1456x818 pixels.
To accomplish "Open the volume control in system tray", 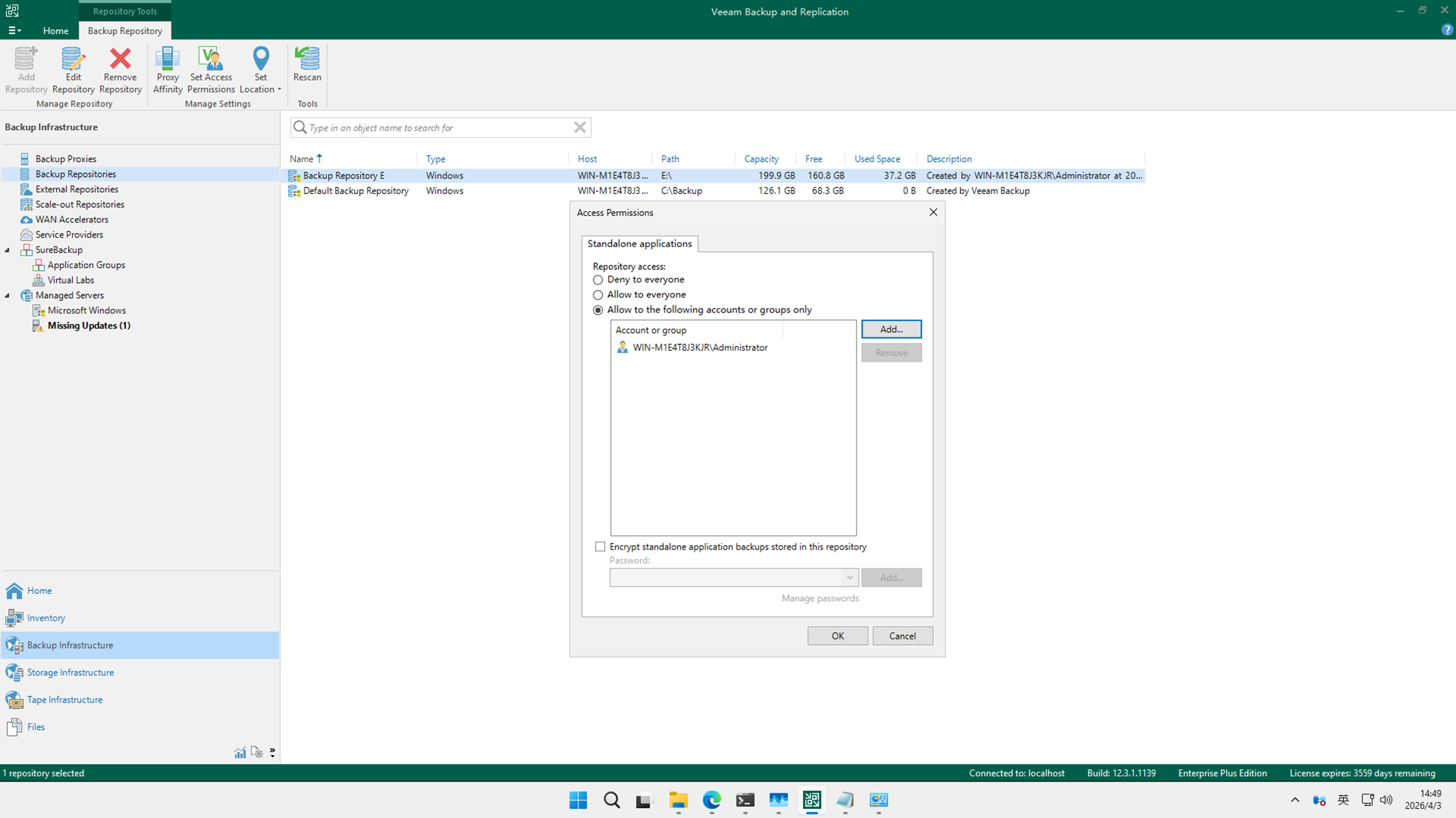I will tap(1386, 800).
